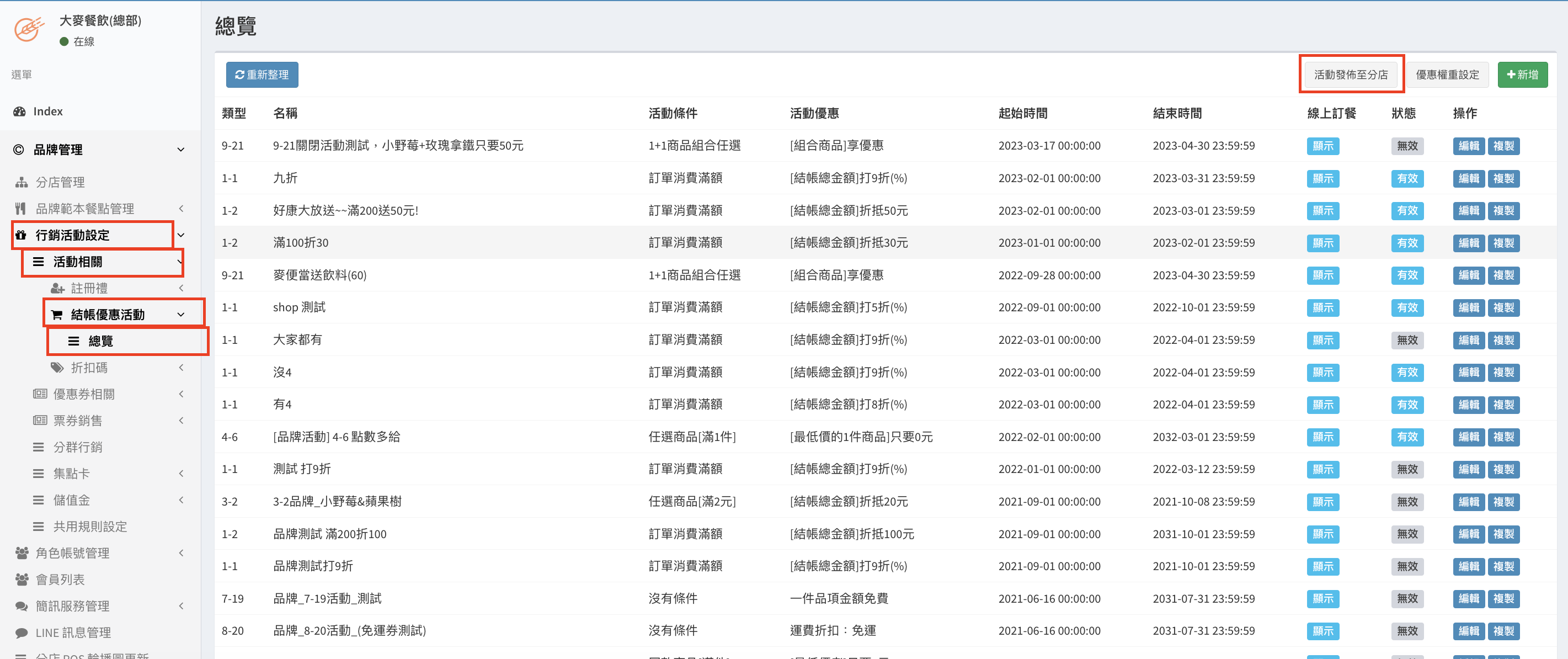Click 編輯 for 麥便當送飲料(60) row

coord(1468,275)
